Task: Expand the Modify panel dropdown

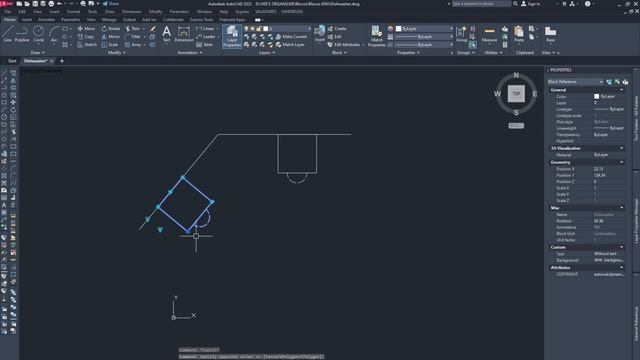Action: coord(117,53)
